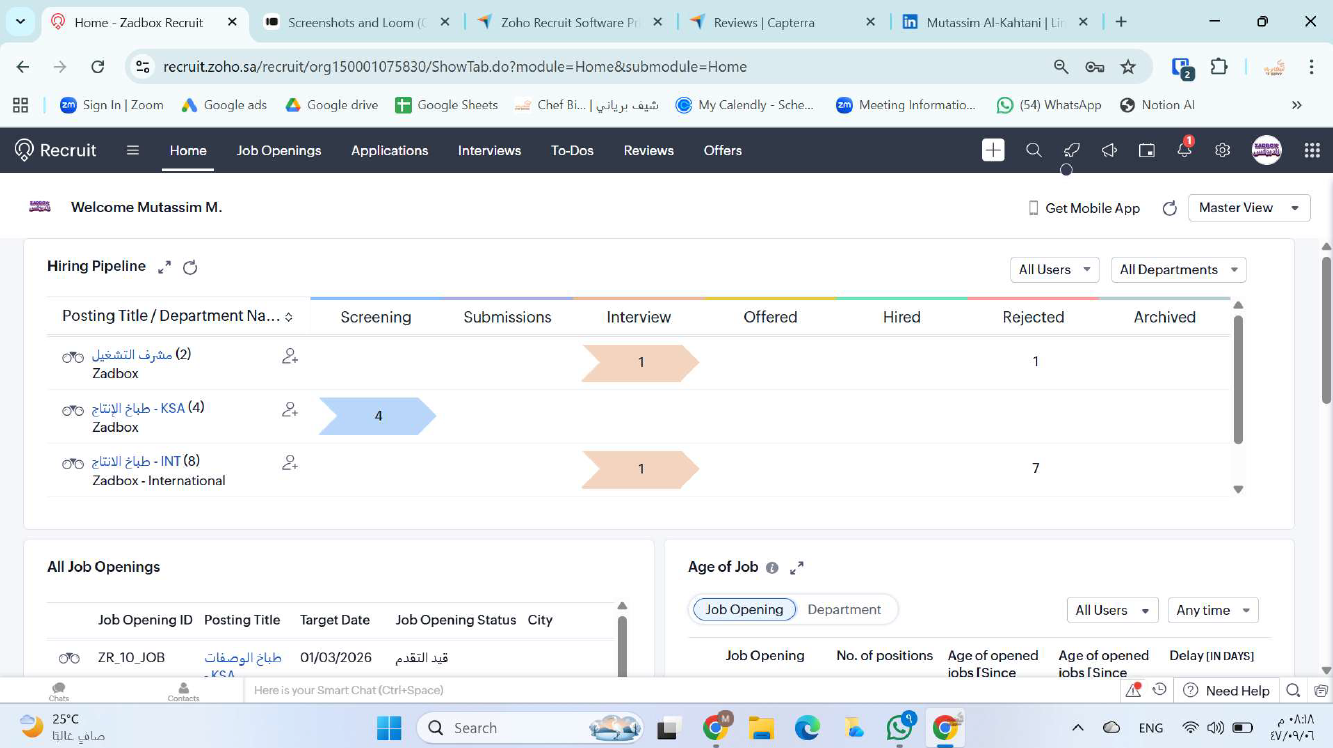Refresh dashboard next to Master View
Viewport: 1333px width, 748px height.
pos(1170,208)
